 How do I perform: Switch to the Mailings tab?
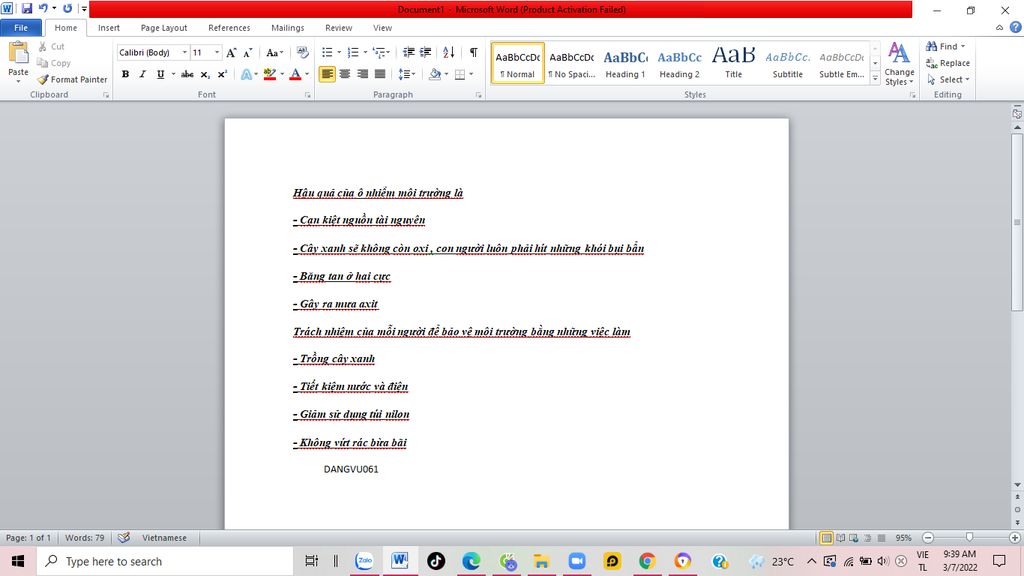pyautogui.click(x=288, y=27)
